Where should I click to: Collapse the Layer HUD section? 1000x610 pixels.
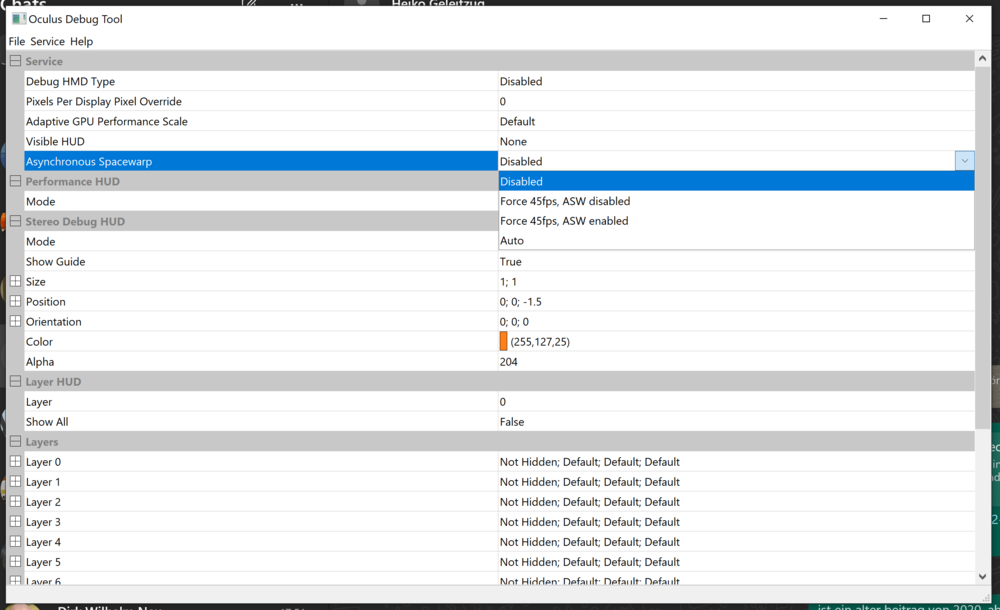(x=15, y=382)
